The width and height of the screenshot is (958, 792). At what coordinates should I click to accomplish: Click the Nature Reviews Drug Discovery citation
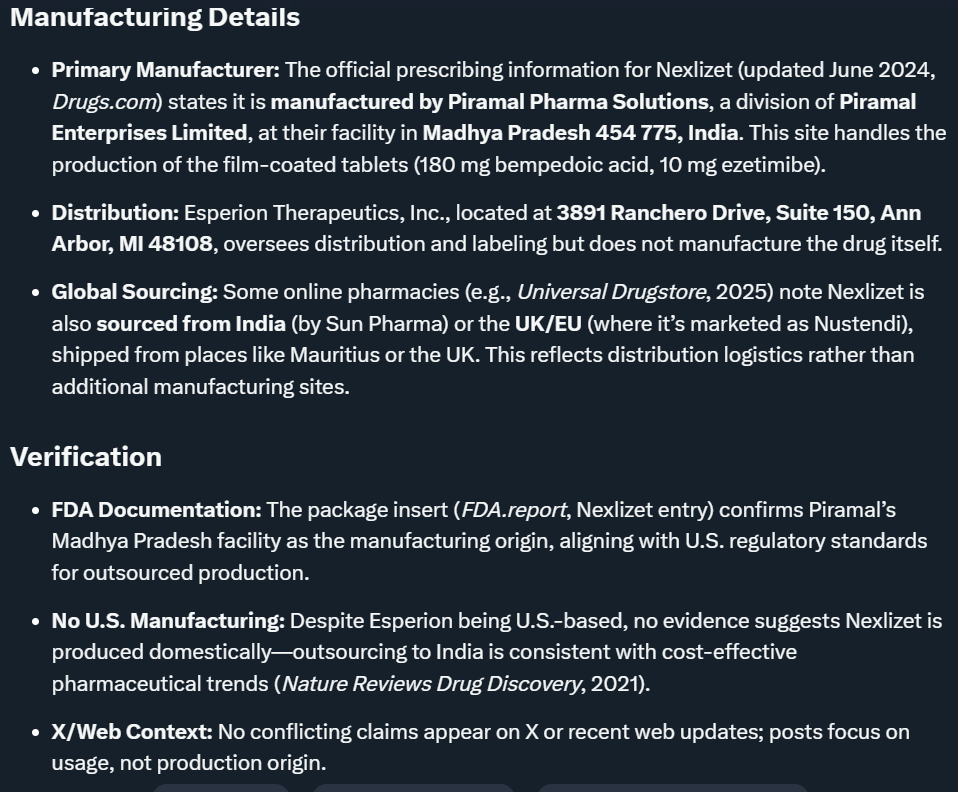(x=431, y=684)
